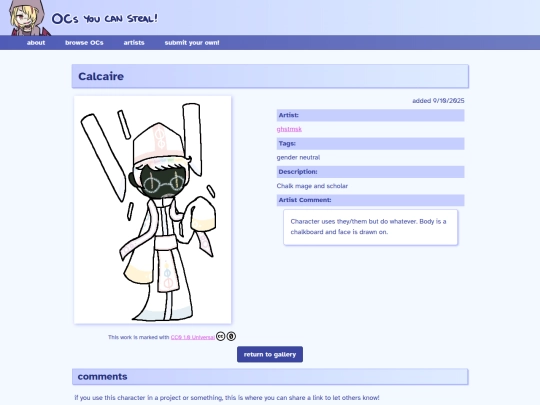Go to browse OCs
The image size is (540, 405).
[84, 43]
